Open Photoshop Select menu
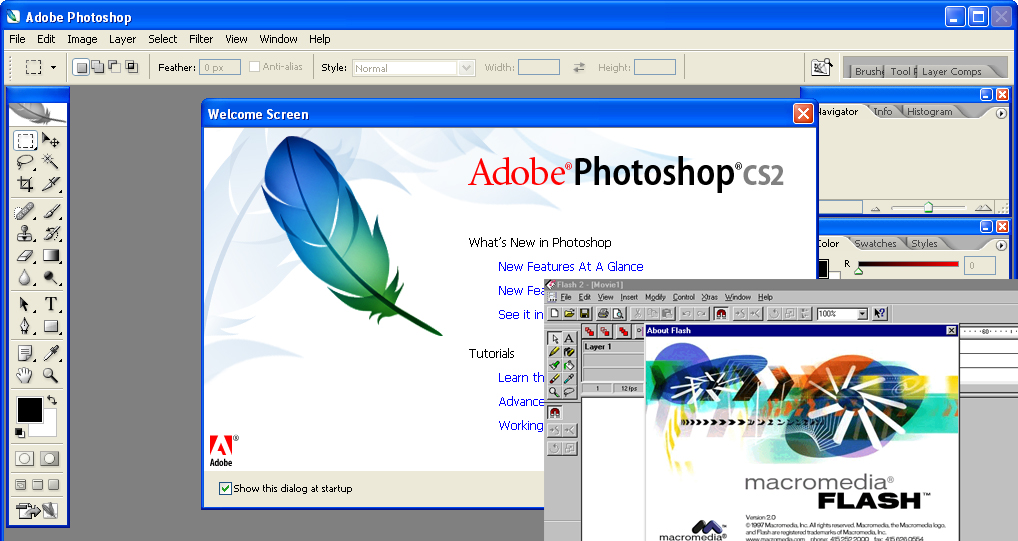The height and width of the screenshot is (541, 1018). coord(162,39)
